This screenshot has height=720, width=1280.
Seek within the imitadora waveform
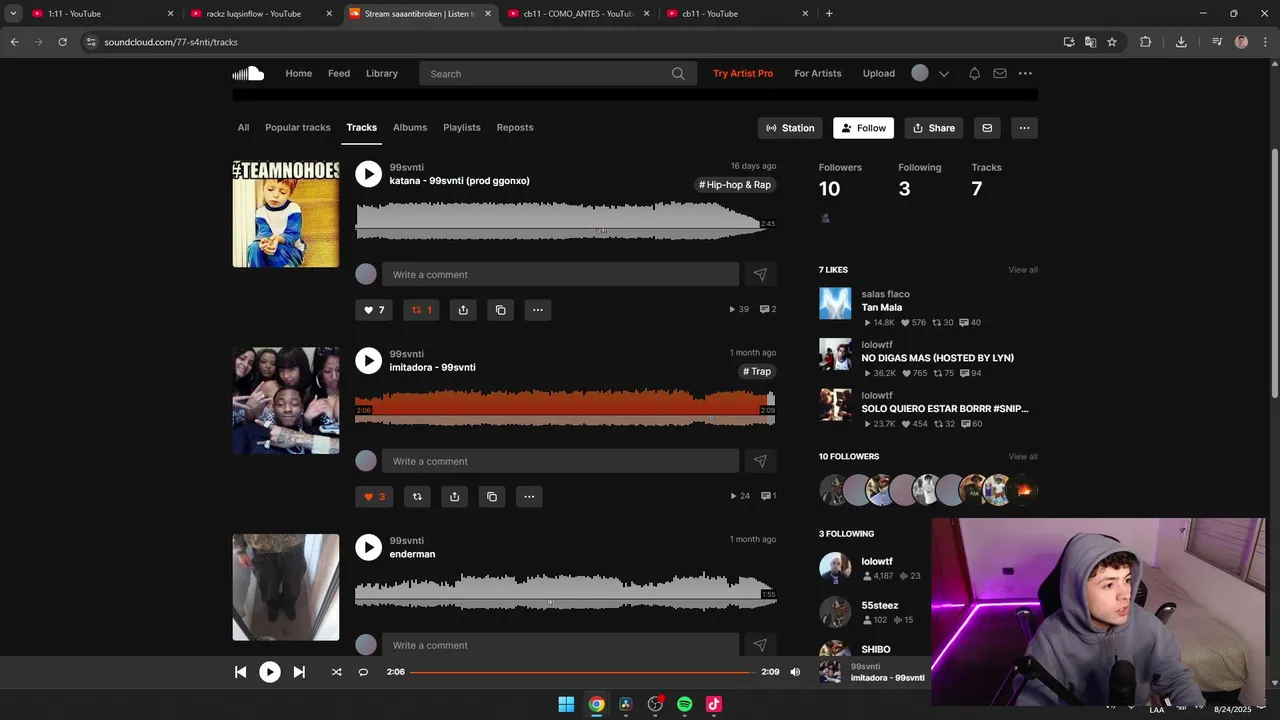tap(565, 407)
